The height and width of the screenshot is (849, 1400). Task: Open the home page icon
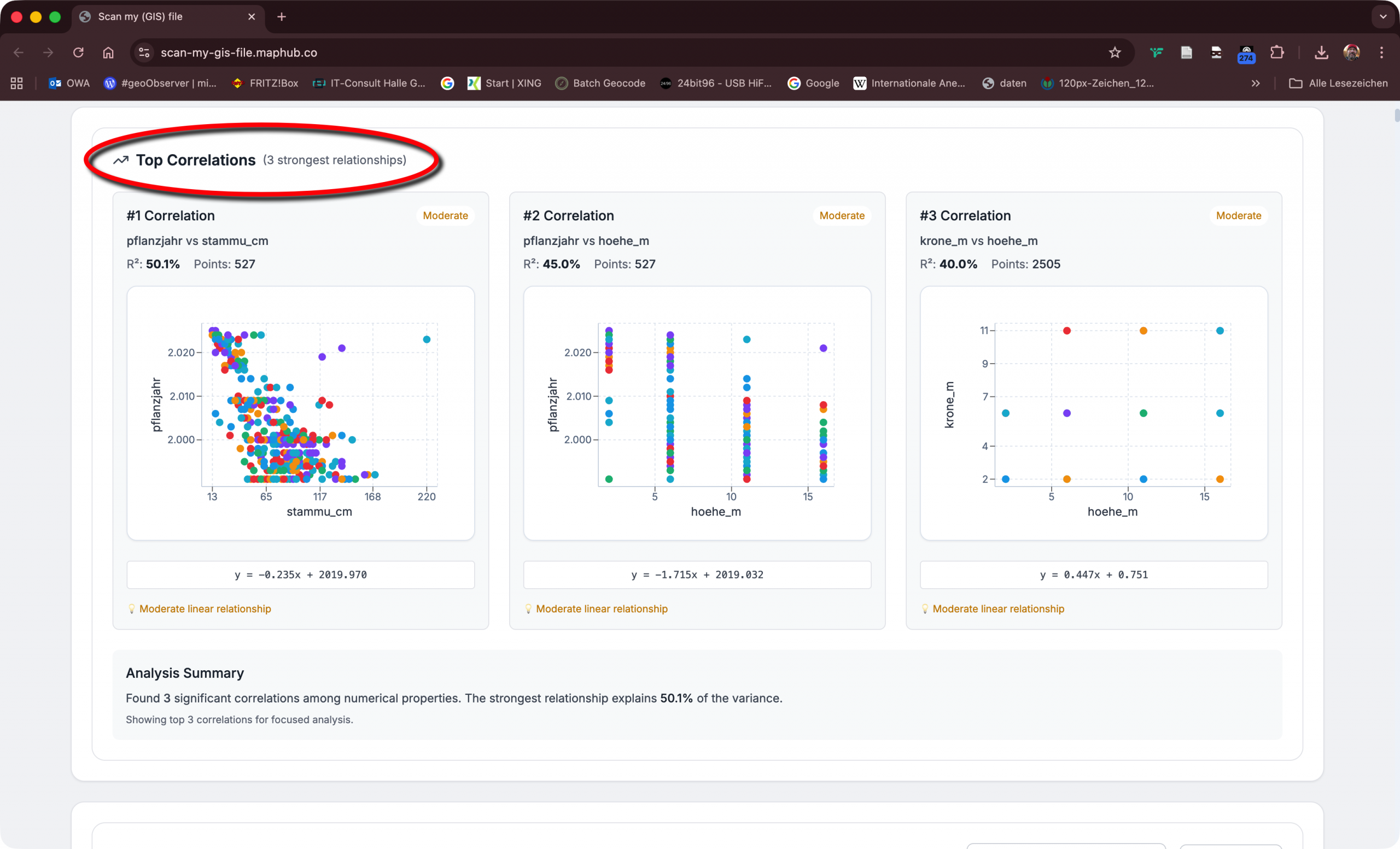(108, 52)
